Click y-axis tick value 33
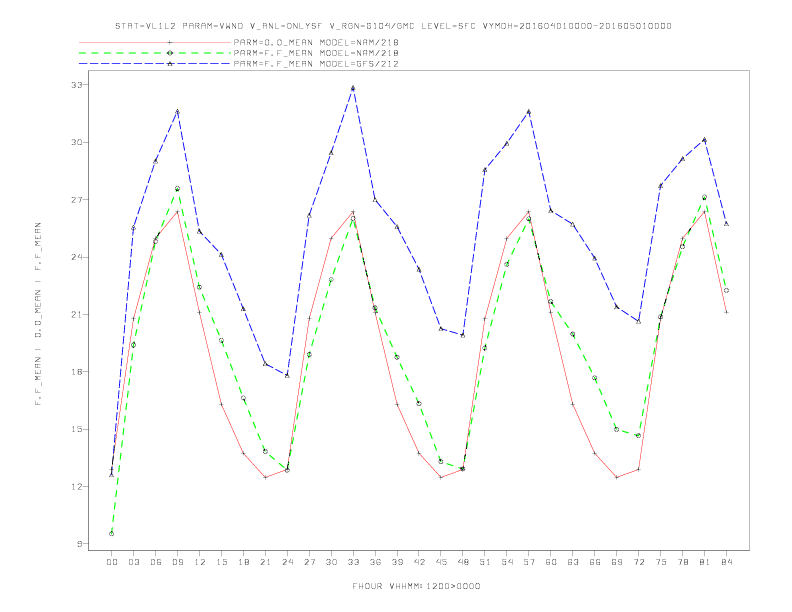792x612 pixels. click(x=77, y=85)
